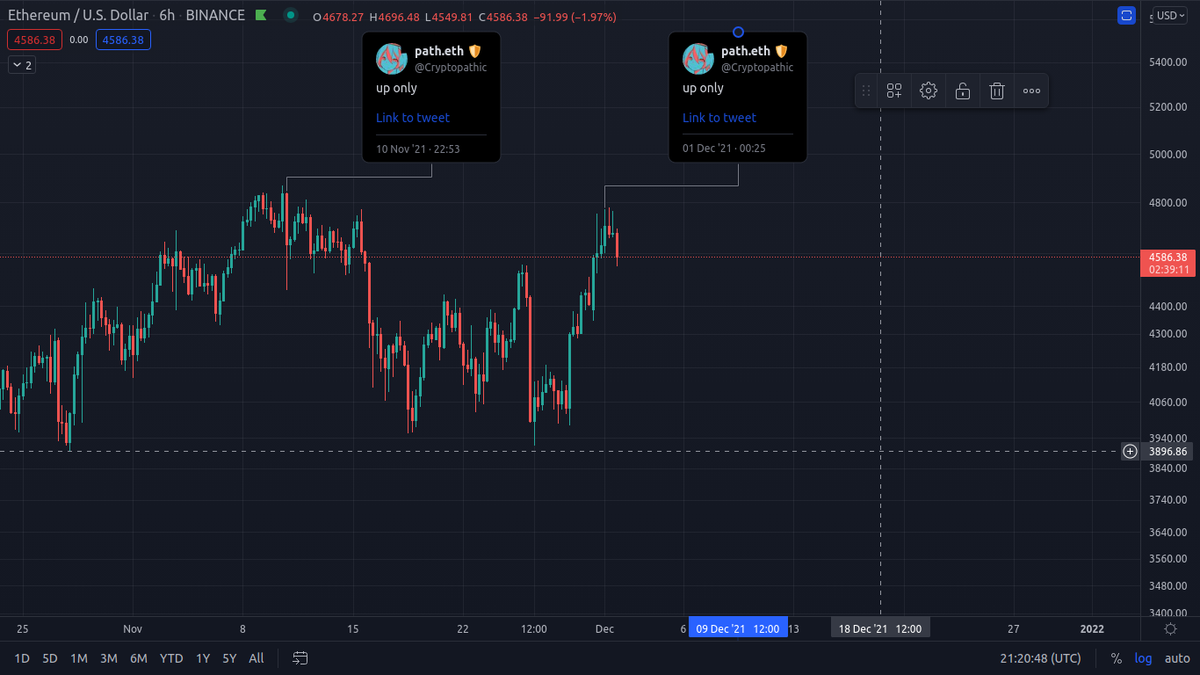Click the H4696.48 high value in legend
1200x675 pixels.
click(x=394, y=17)
